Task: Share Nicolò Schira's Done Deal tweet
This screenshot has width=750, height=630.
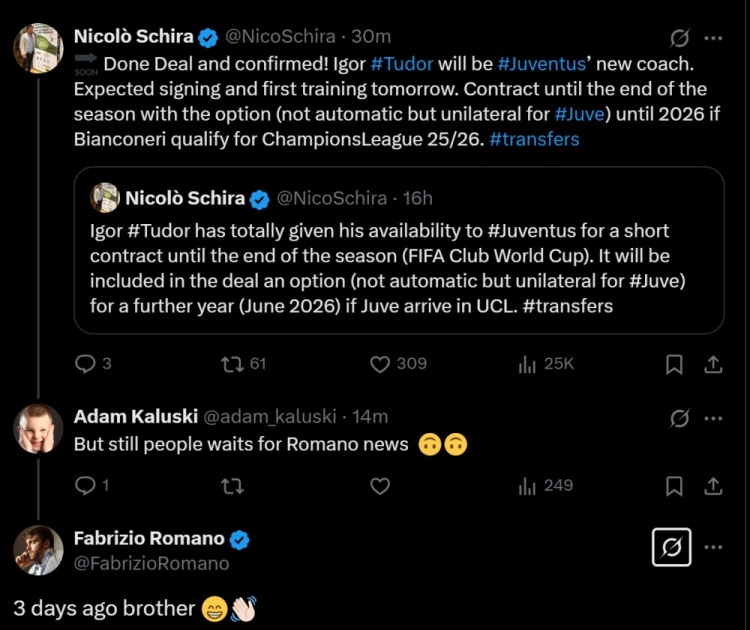Action: [713, 364]
